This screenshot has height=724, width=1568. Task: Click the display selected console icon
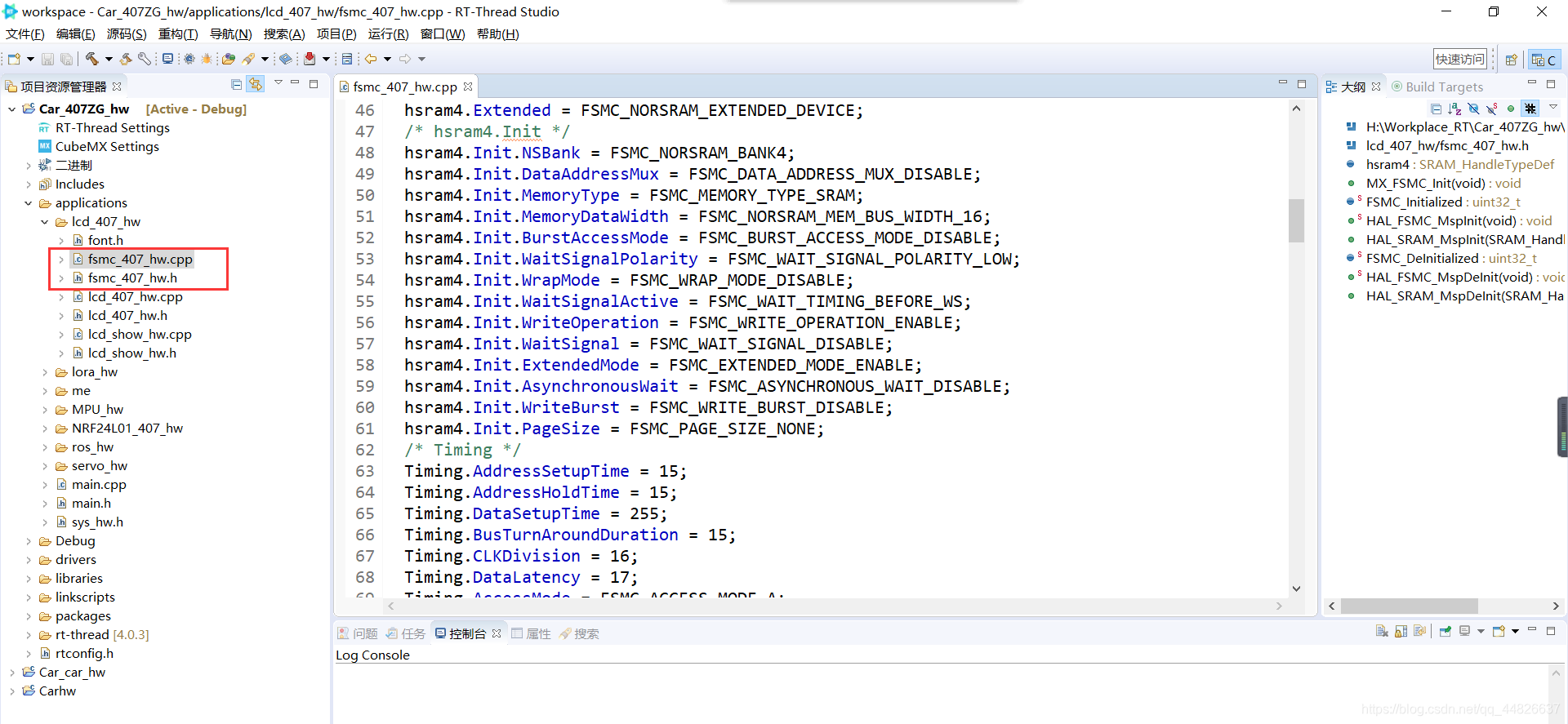(x=1464, y=631)
